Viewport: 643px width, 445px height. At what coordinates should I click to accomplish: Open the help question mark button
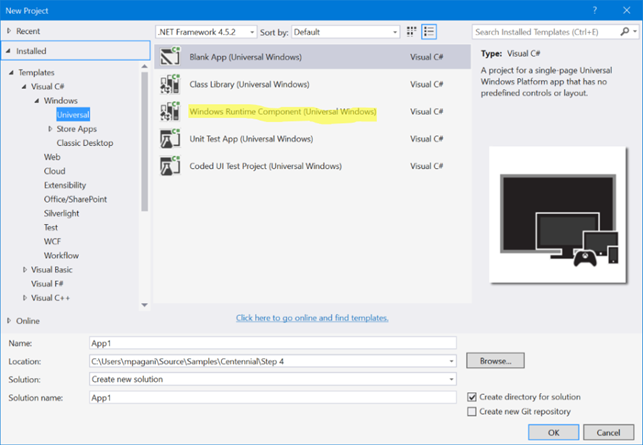point(595,10)
